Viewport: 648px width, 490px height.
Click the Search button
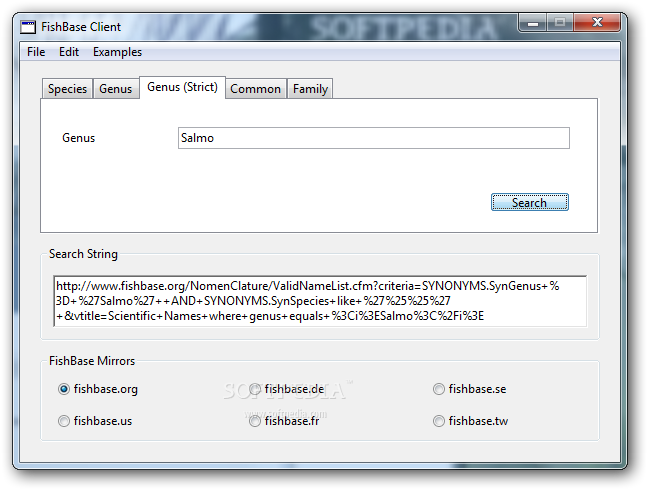[529, 202]
